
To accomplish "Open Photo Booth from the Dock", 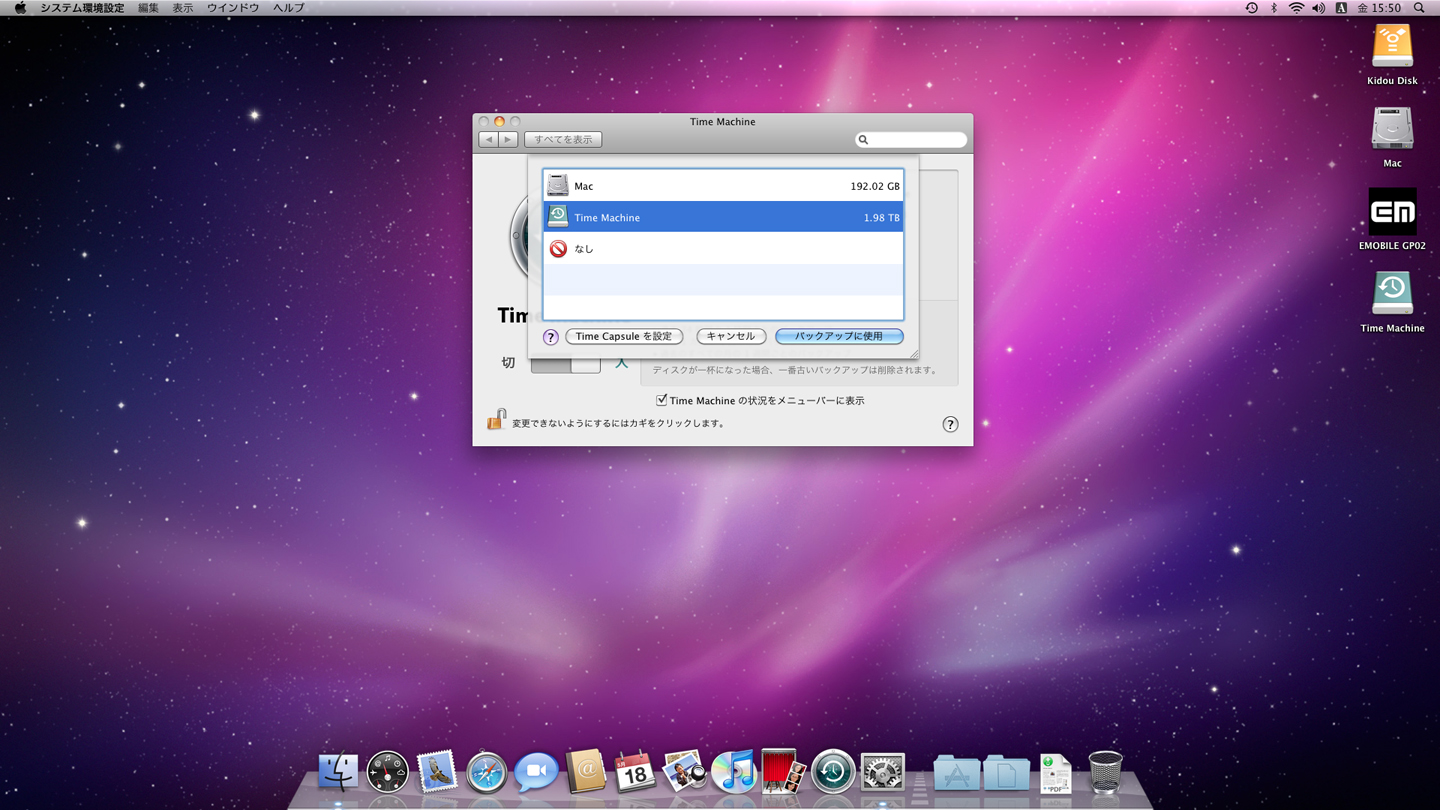I will [x=783, y=772].
